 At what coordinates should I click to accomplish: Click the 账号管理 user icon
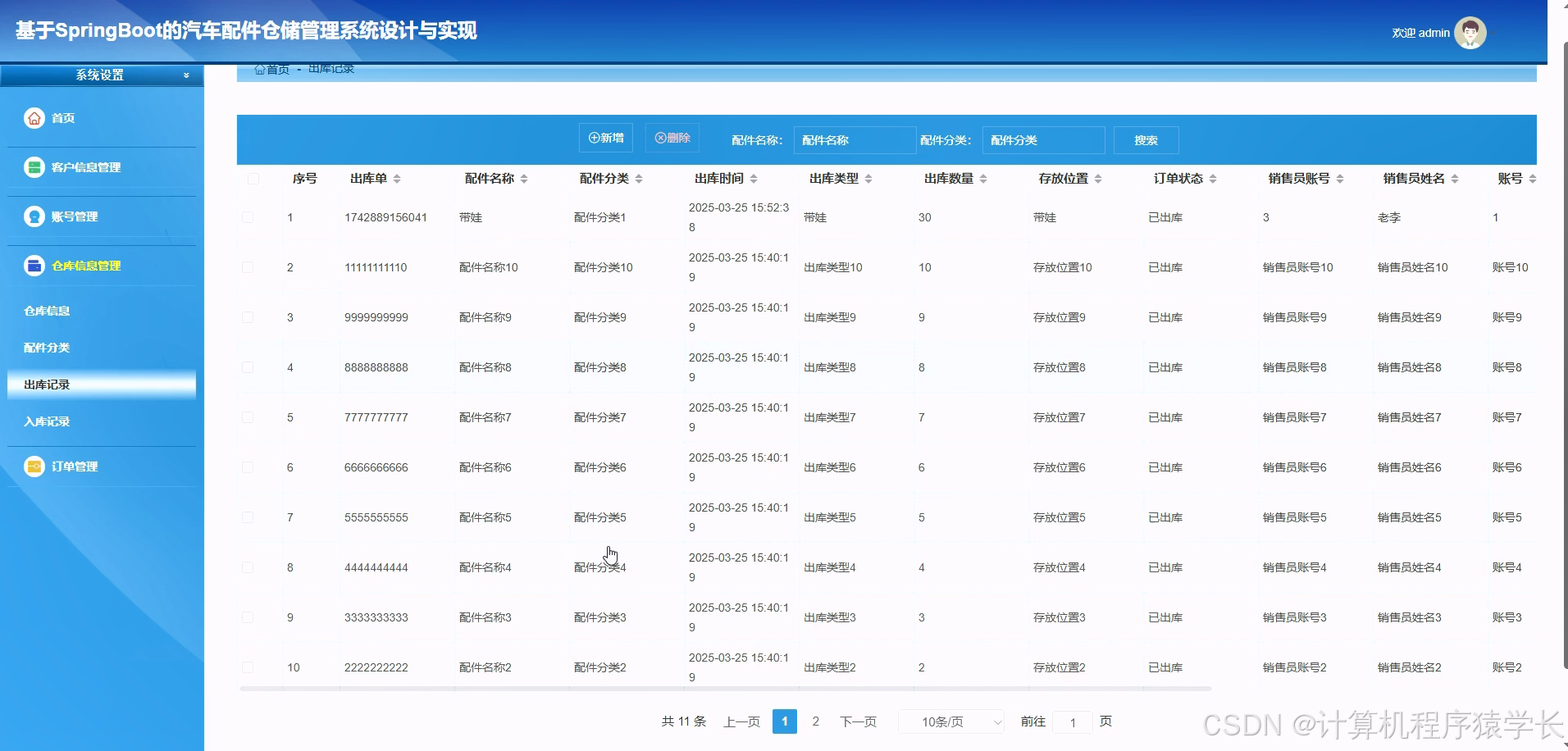pyautogui.click(x=34, y=216)
